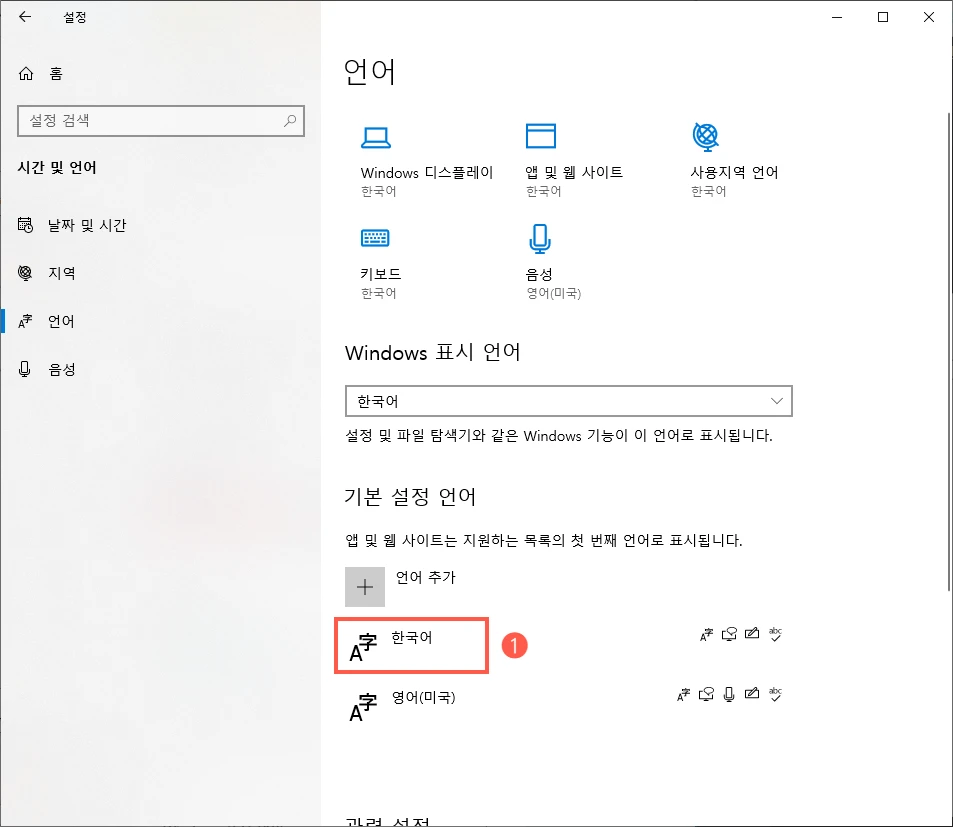Click the 언어 추가 label
This screenshot has height=827, width=953.
coord(425,577)
